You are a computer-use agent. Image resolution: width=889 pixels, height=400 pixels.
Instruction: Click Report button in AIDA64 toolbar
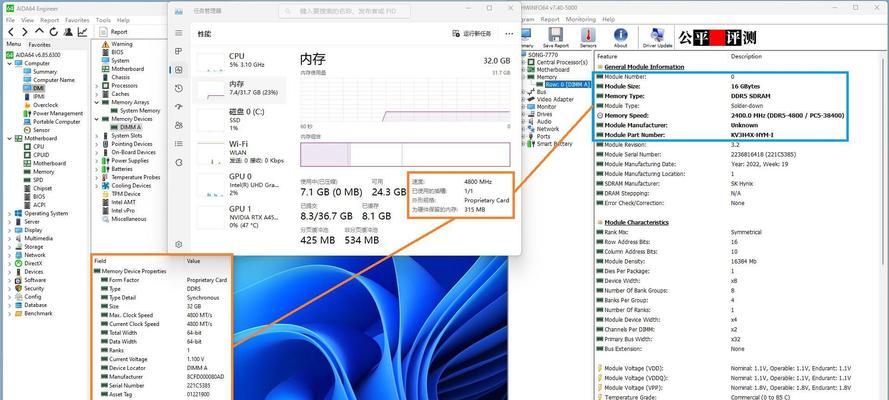pos(113,32)
